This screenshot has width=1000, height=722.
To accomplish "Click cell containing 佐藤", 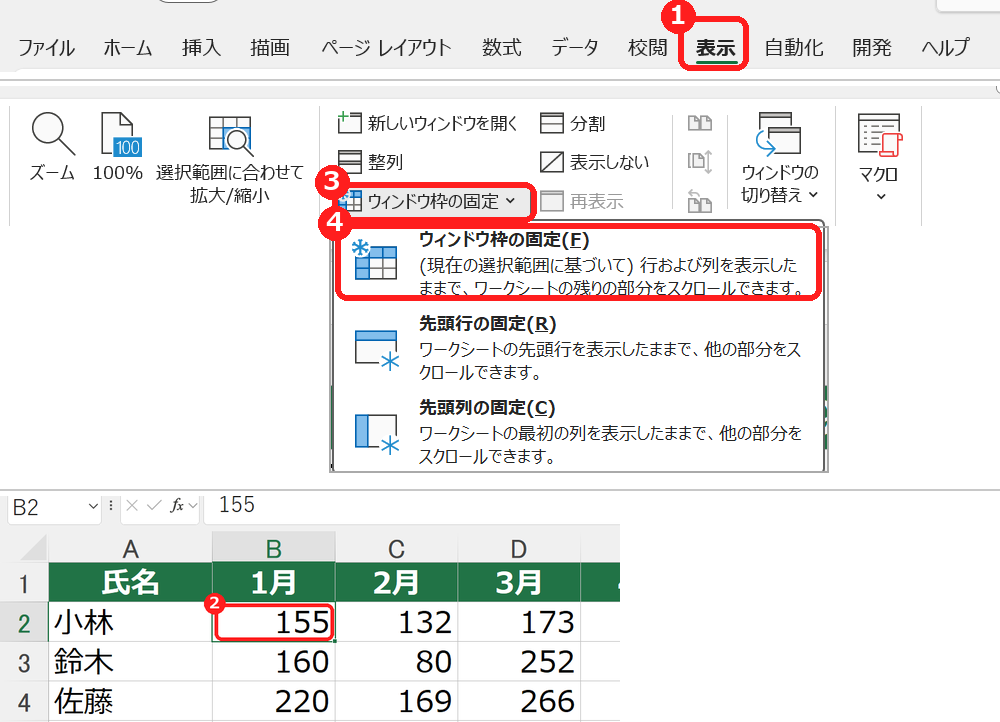I will pos(130,701).
